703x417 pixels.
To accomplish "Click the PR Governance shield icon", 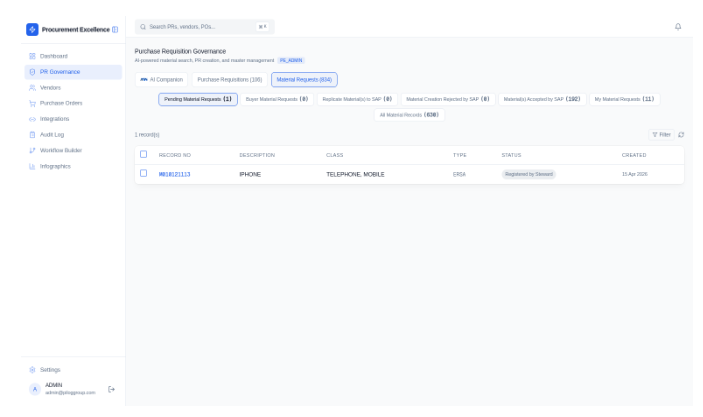I will pyautogui.click(x=32, y=72).
